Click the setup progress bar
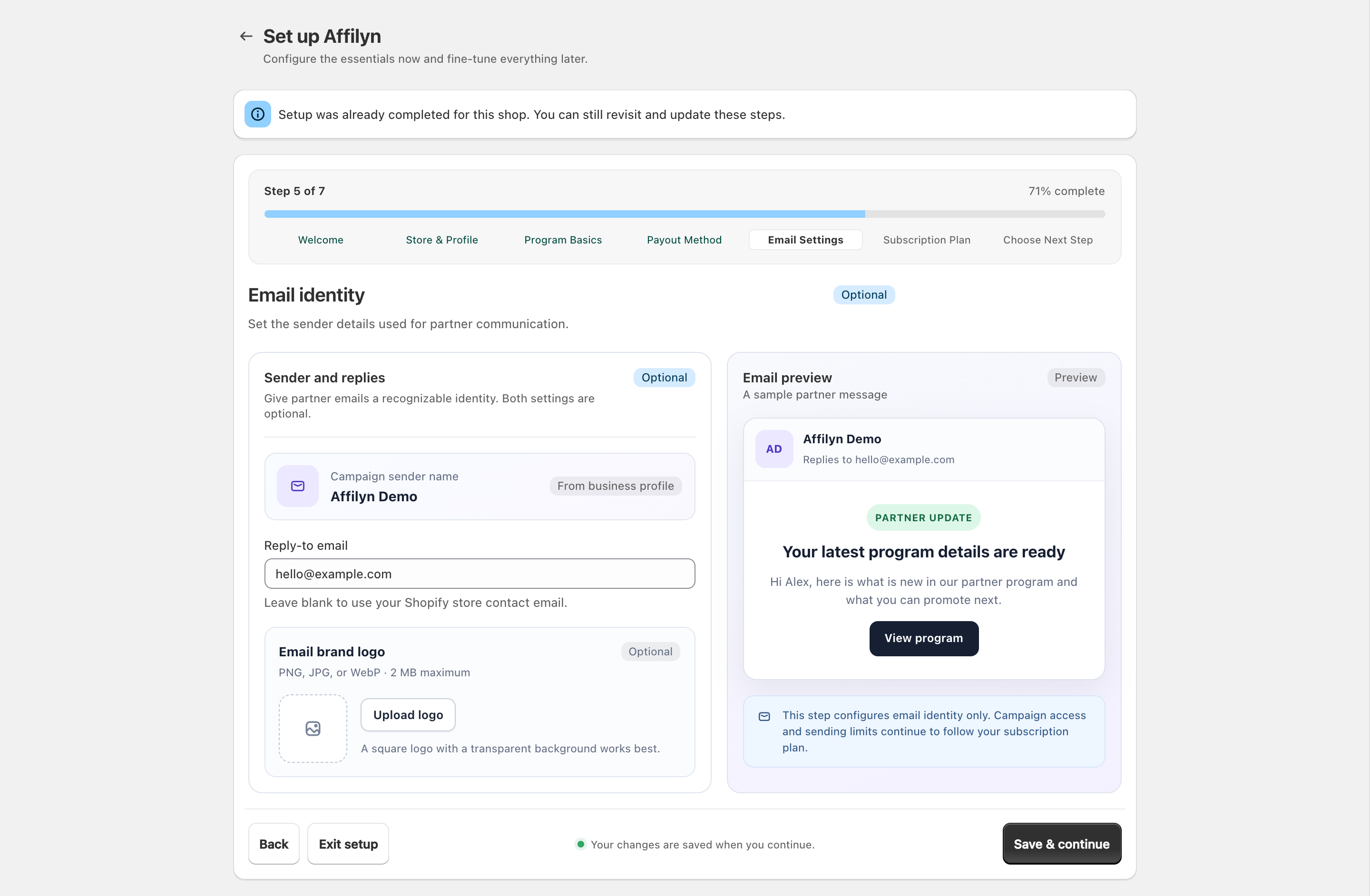This screenshot has height=896, width=1370. 685,214
